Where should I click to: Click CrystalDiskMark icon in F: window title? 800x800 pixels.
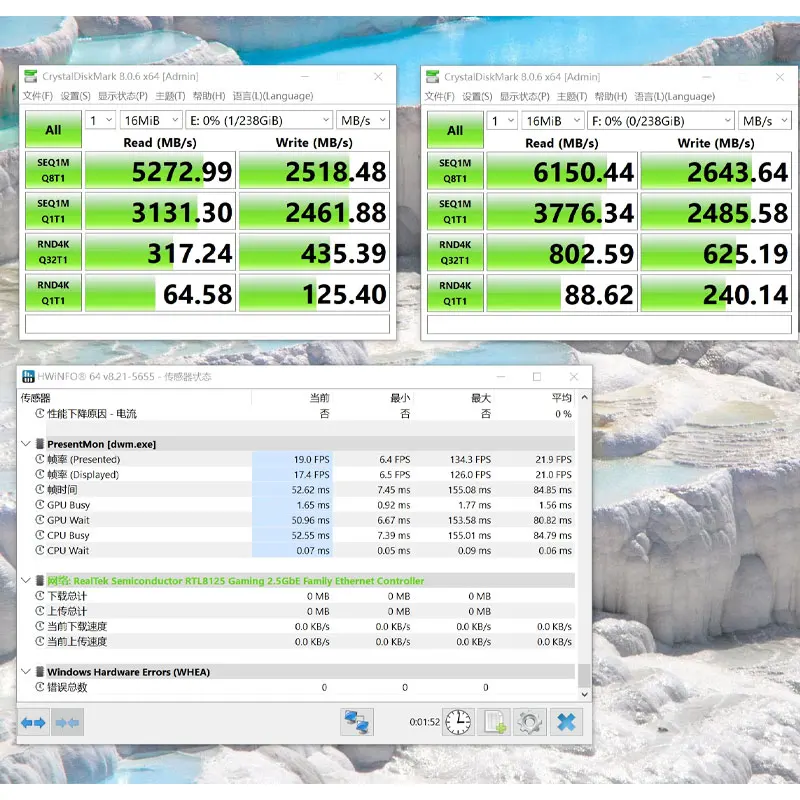coord(433,77)
